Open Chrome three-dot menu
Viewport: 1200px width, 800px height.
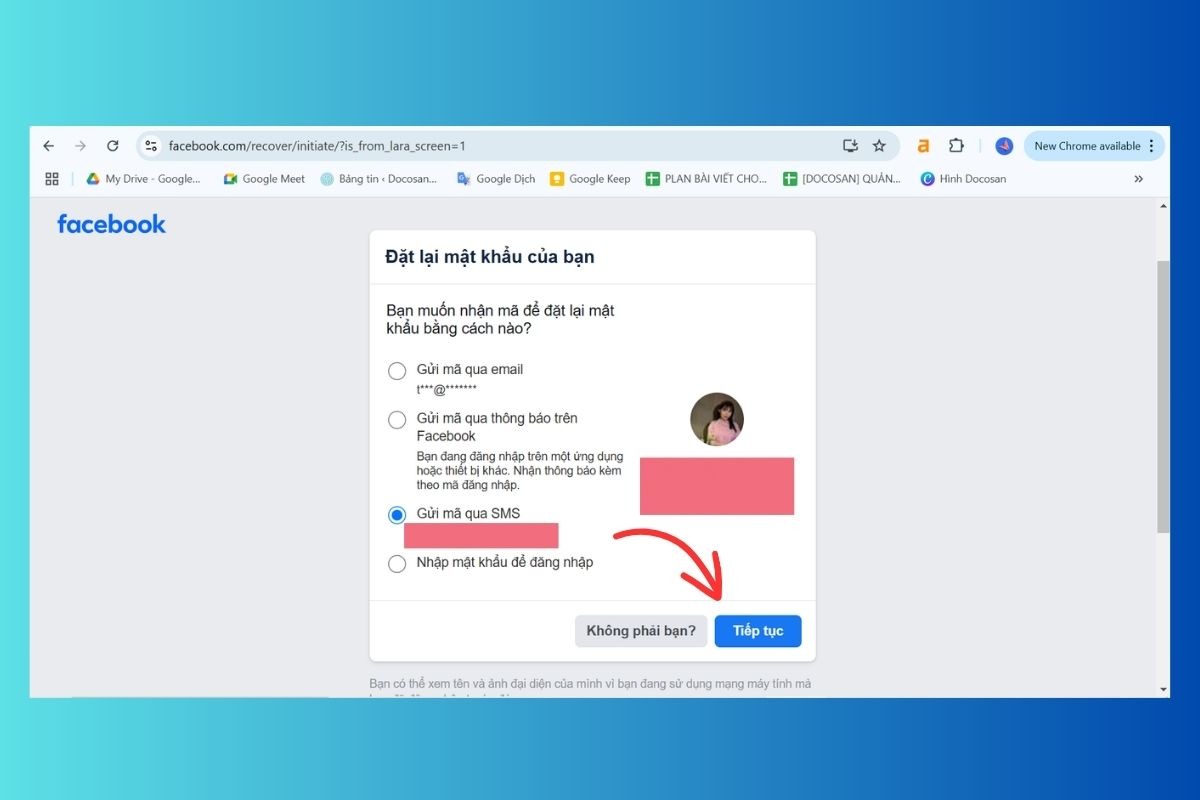tap(1152, 146)
